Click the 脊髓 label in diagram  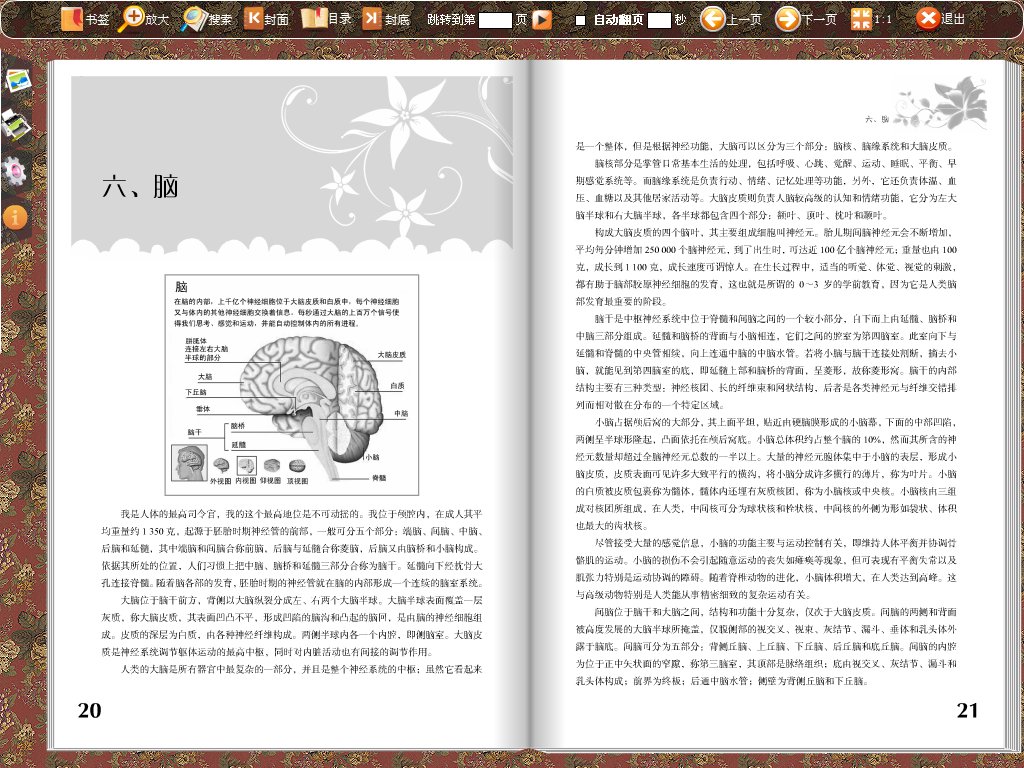[379, 478]
